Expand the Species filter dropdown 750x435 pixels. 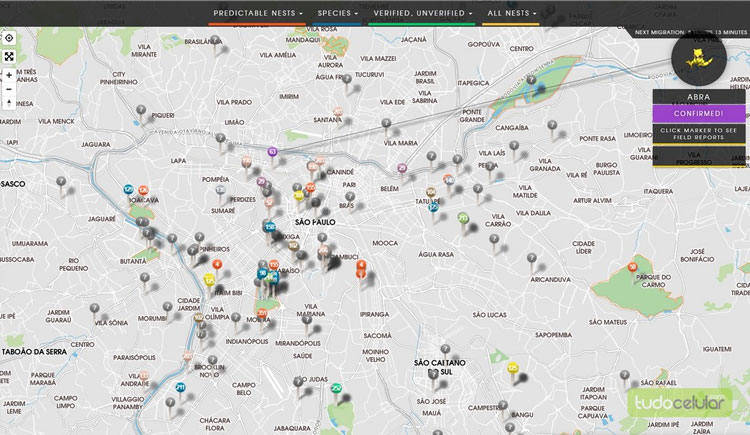coord(337,13)
